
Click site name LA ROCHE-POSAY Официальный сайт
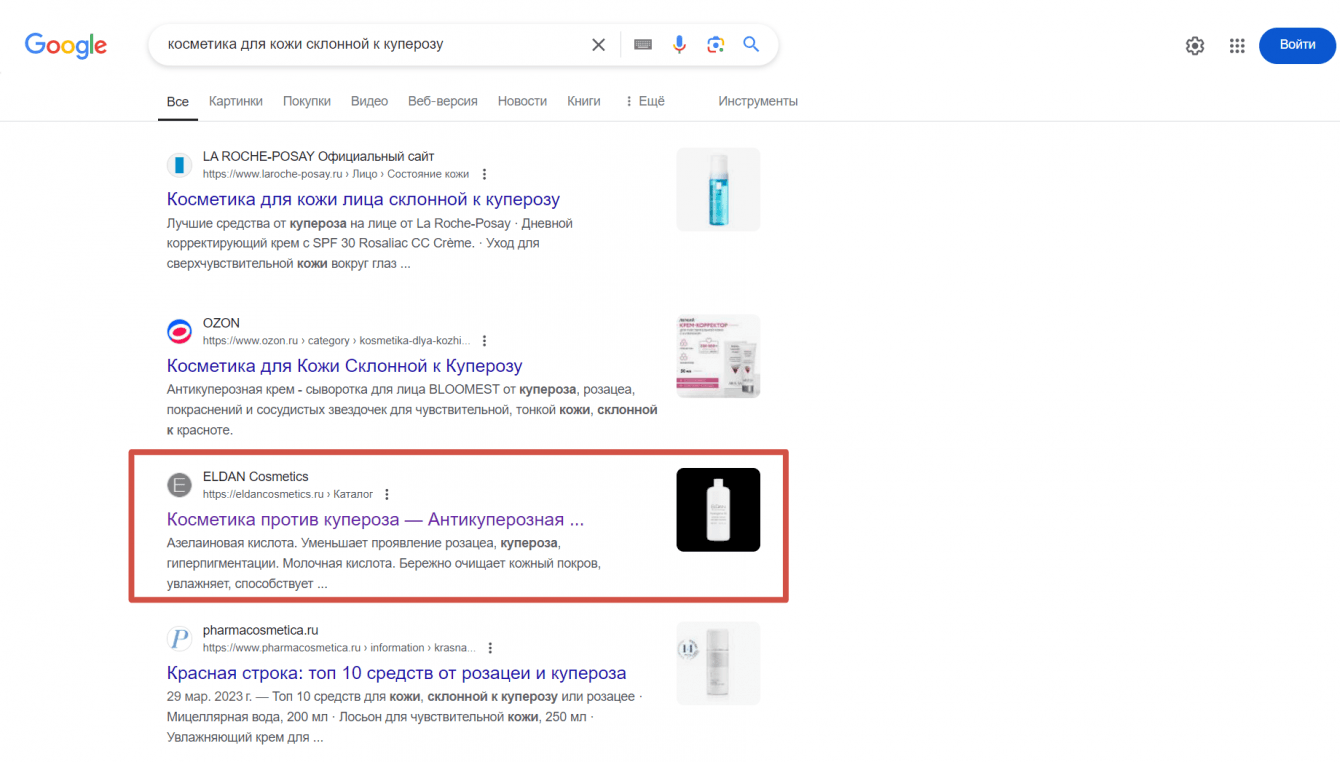point(319,157)
